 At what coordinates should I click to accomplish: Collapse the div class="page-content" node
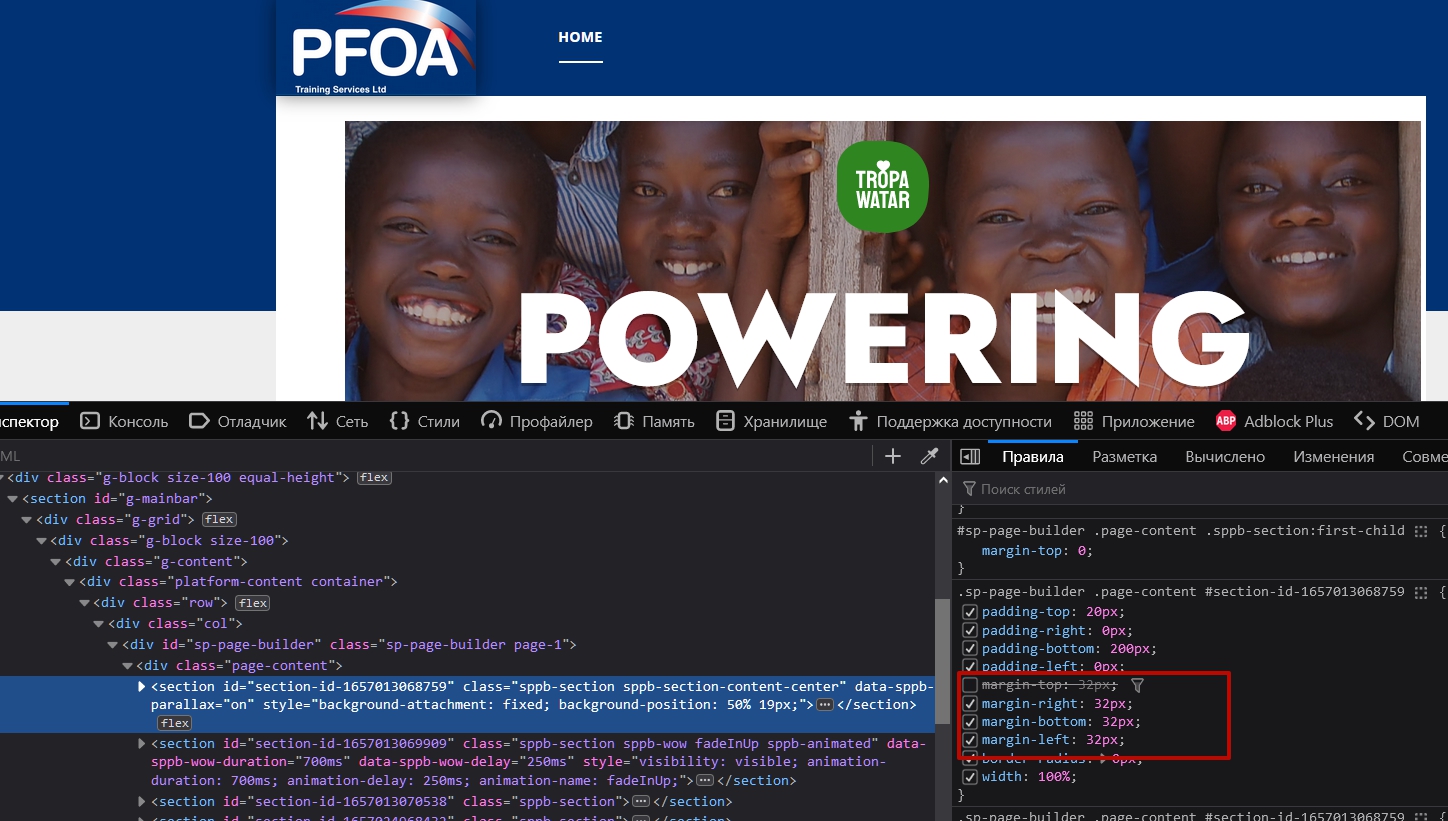click(x=127, y=665)
